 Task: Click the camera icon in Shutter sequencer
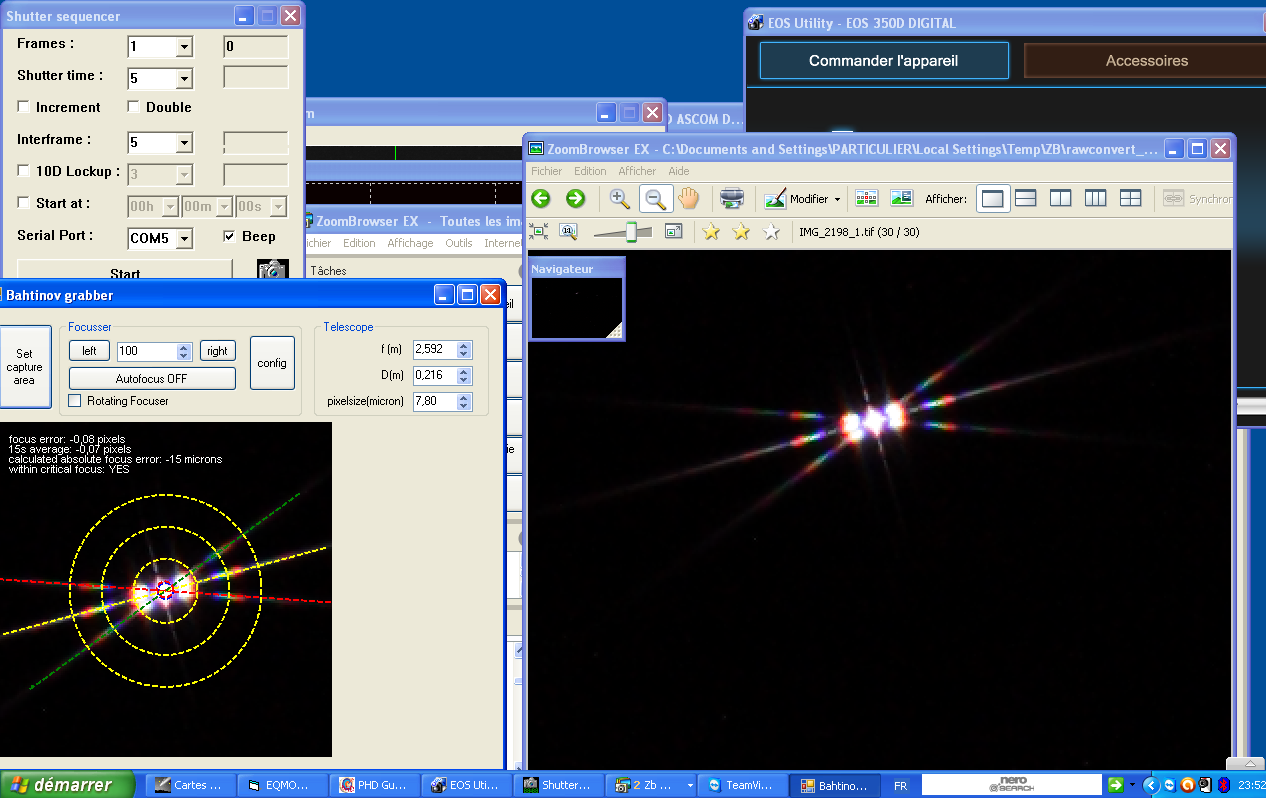pos(272,271)
